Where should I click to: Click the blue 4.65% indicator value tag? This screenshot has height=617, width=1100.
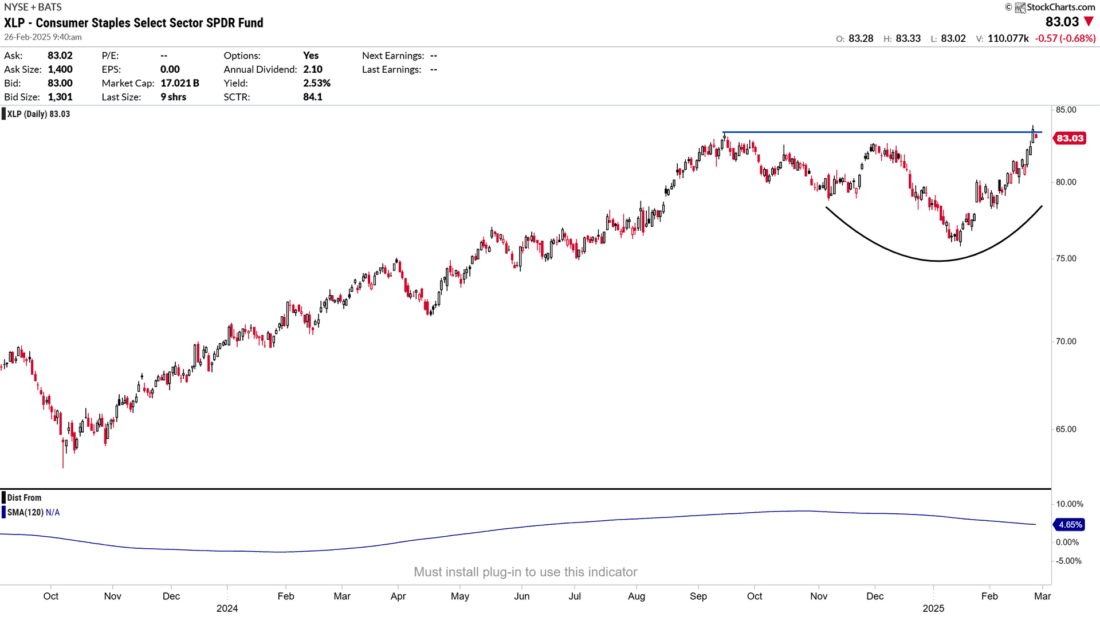1069,524
